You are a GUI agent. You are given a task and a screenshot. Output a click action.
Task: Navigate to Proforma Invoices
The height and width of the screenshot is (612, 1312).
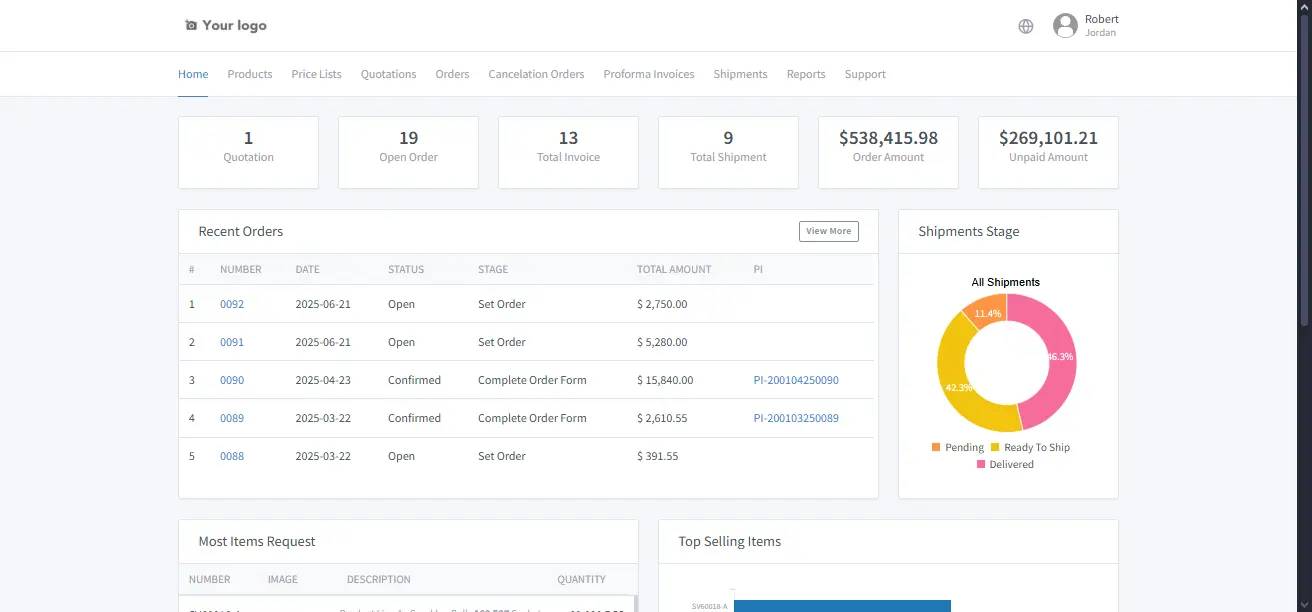click(x=648, y=73)
